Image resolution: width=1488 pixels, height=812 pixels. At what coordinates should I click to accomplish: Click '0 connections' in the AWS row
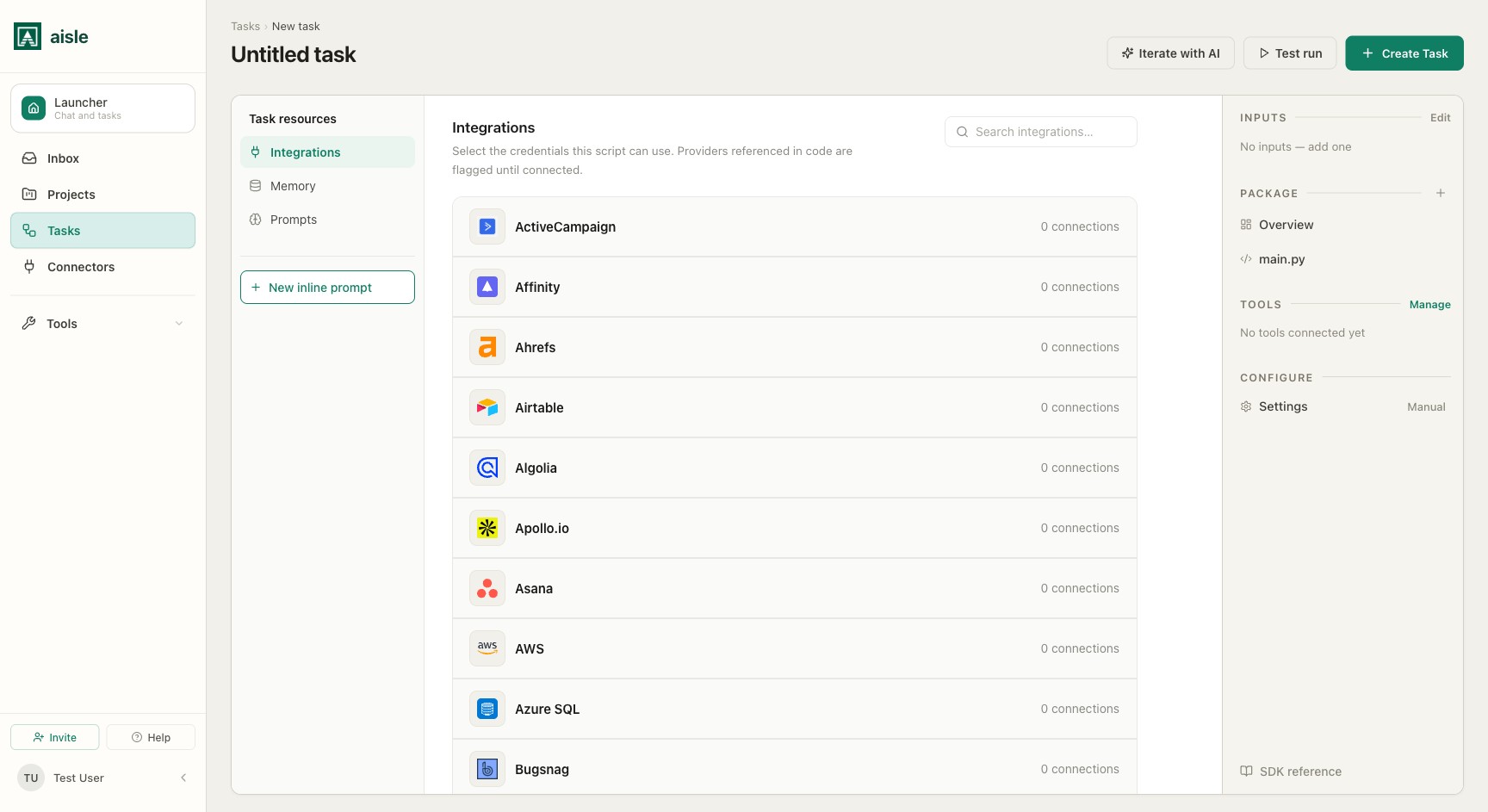[x=1080, y=648]
